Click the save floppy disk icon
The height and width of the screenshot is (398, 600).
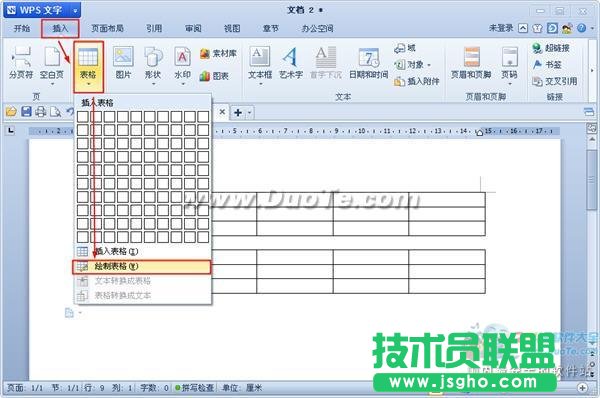[x=26, y=112]
